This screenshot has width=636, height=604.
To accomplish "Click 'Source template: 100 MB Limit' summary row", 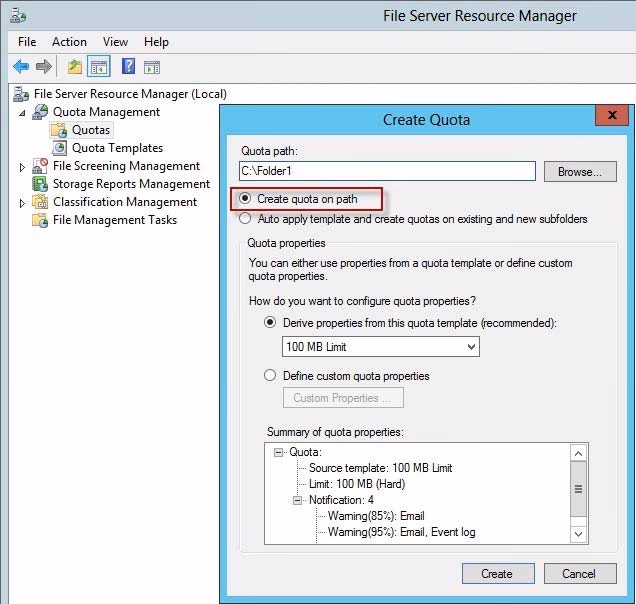I will point(380,468).
